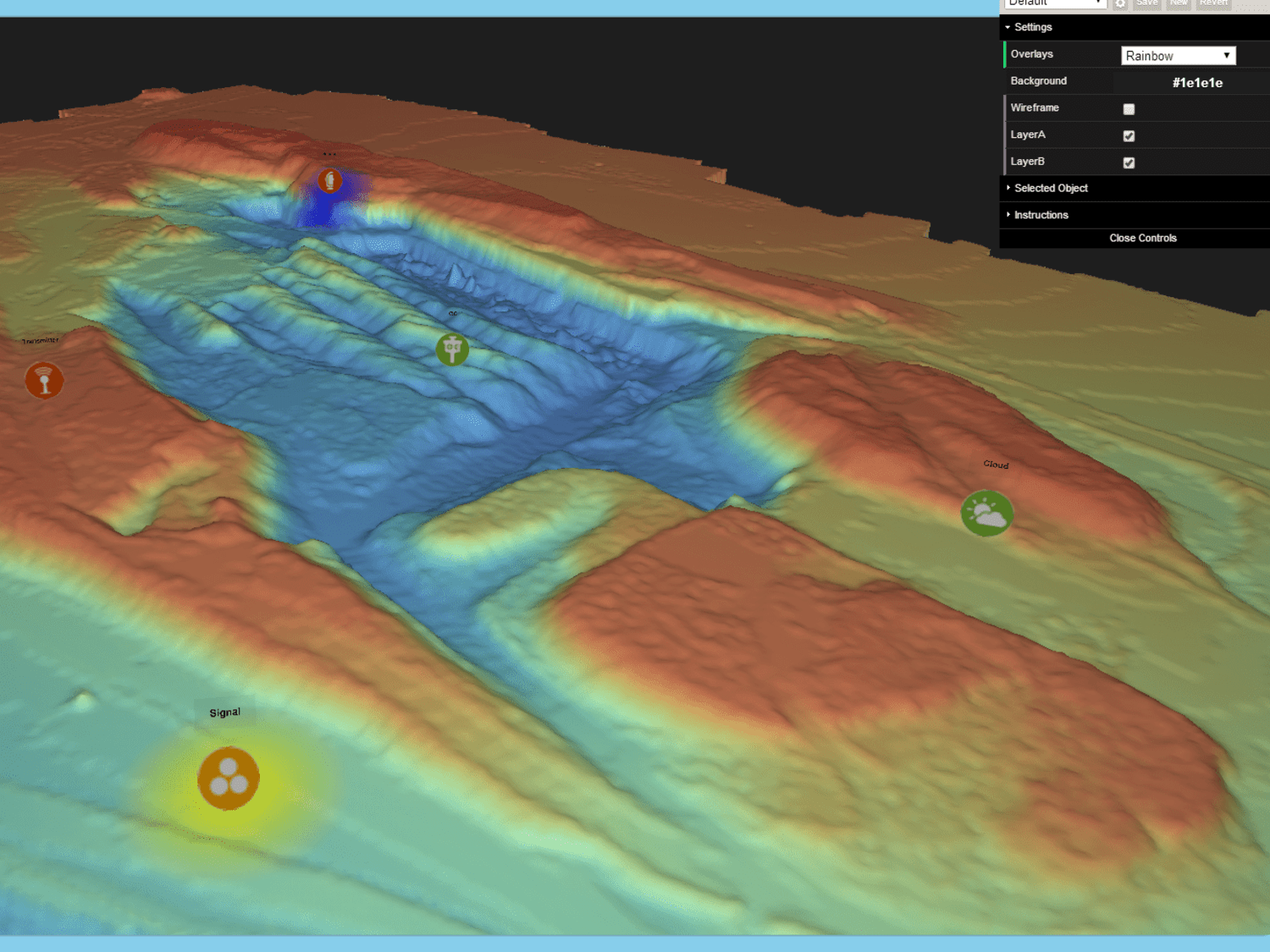
Task: Click the green sensor marker in the valley
Action: (452, 349)
